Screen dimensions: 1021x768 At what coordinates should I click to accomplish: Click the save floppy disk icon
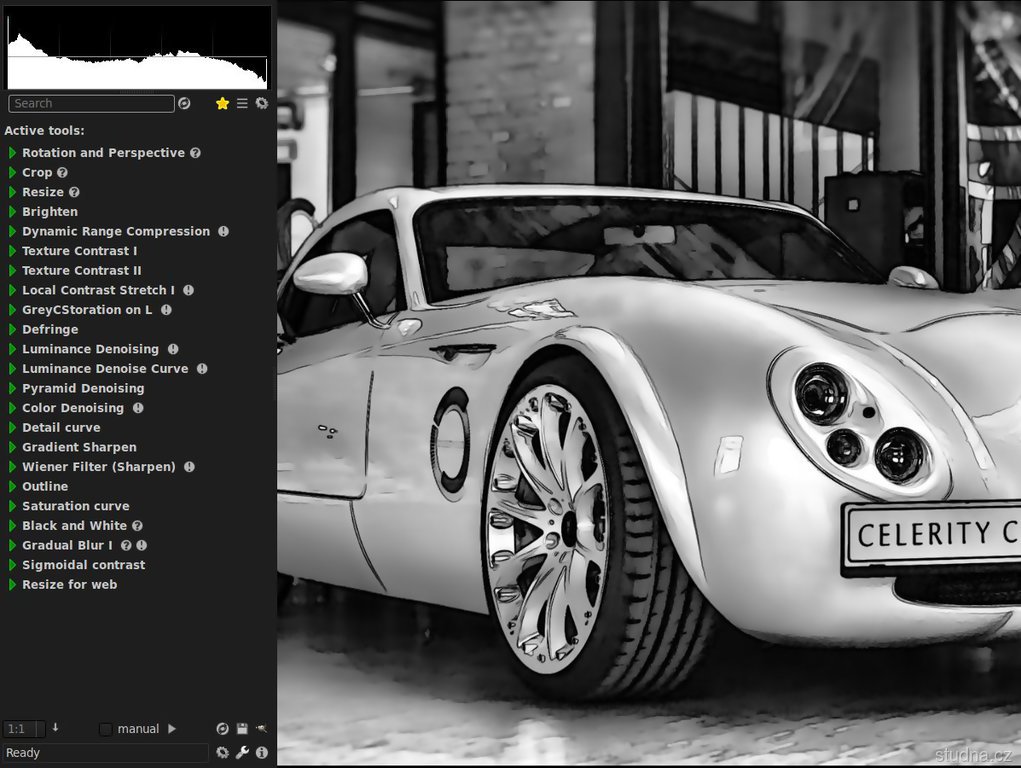coord(242,729)
